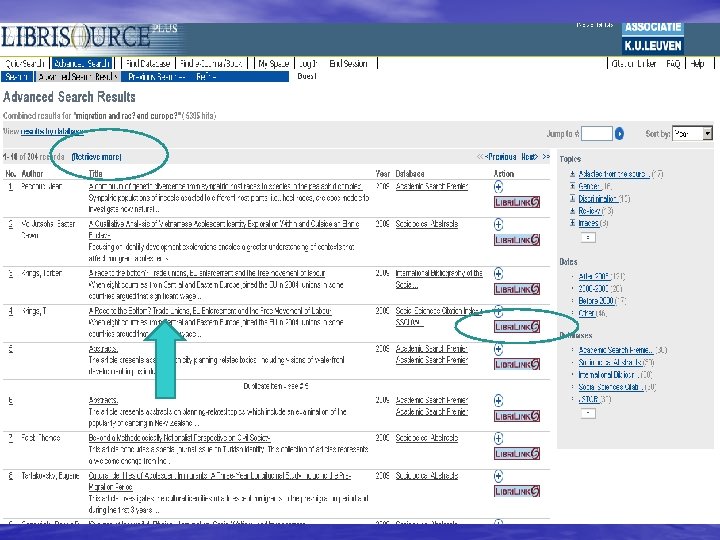Screen dimensions: 720x540
Task: Add Vietnamese Adolescent Identity result to basket
Action: click(498, 224)
